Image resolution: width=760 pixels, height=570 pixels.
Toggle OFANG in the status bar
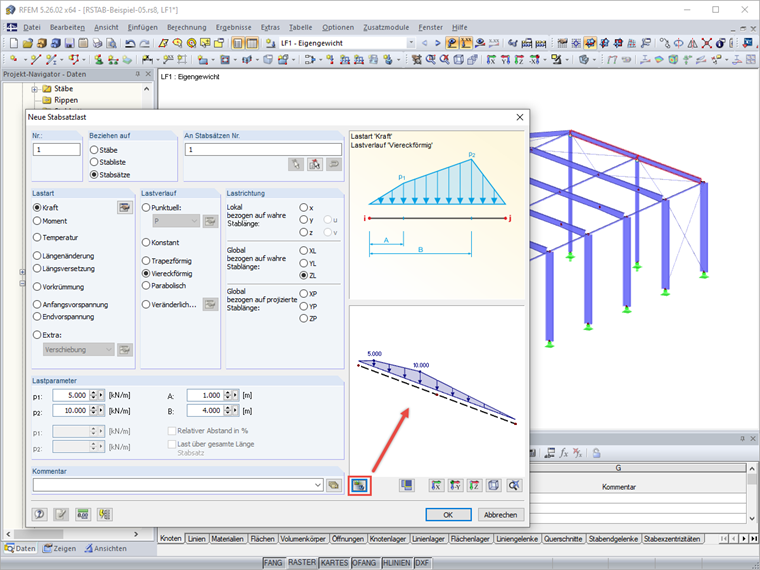[x=364, y=563]
